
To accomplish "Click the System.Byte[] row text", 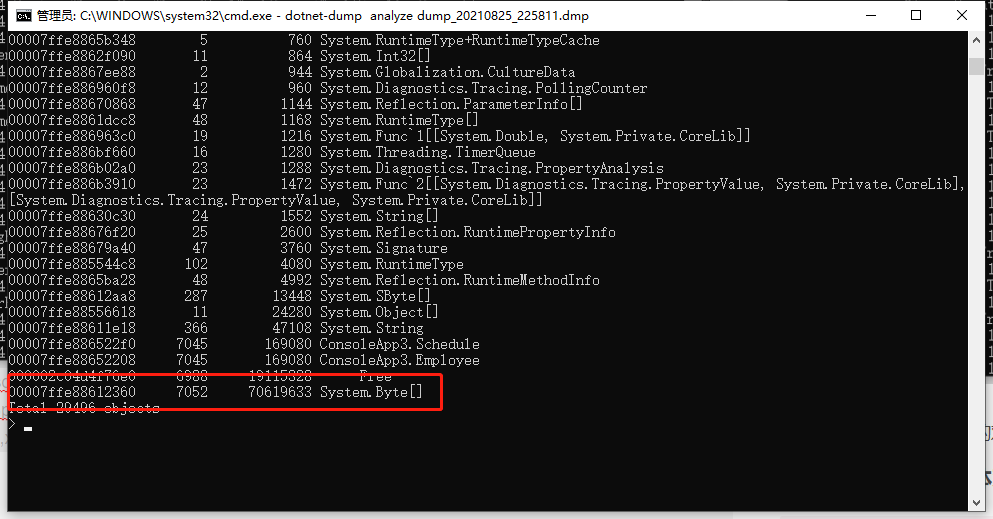I will click(x=371, y=392).
